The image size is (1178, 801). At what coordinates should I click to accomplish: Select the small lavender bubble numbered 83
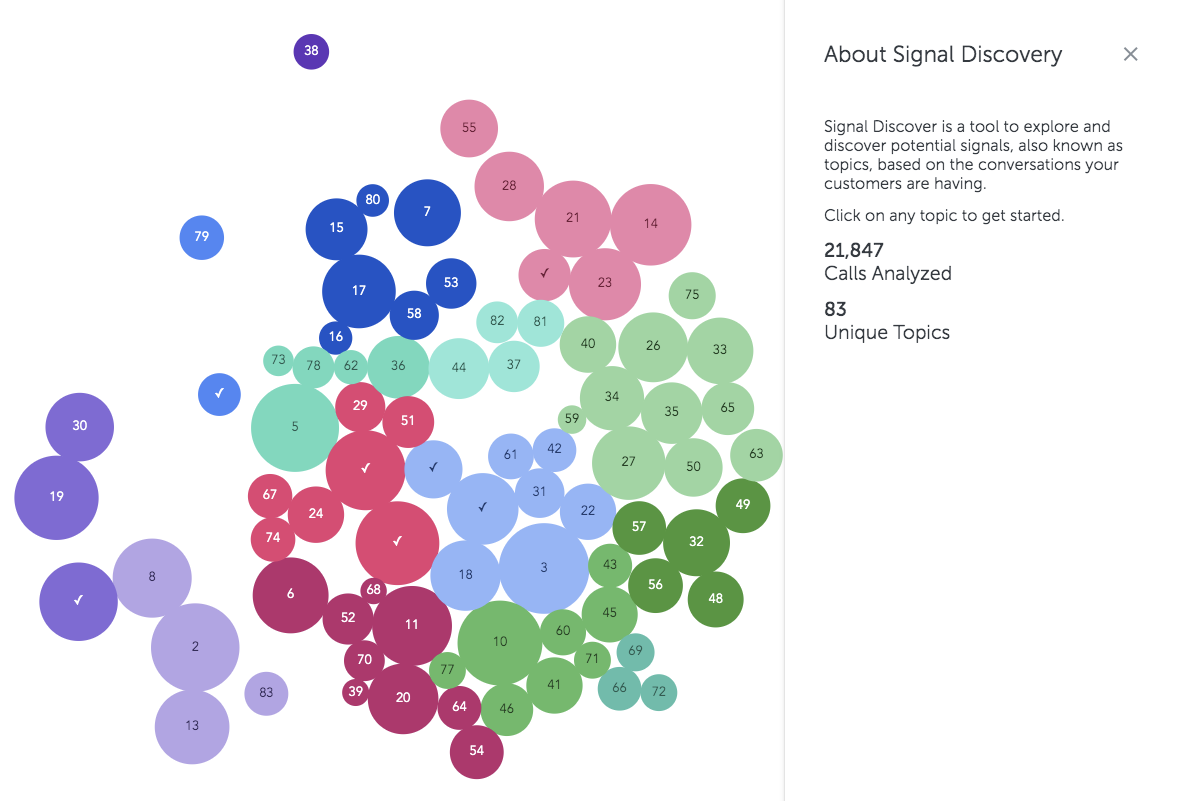266,693
